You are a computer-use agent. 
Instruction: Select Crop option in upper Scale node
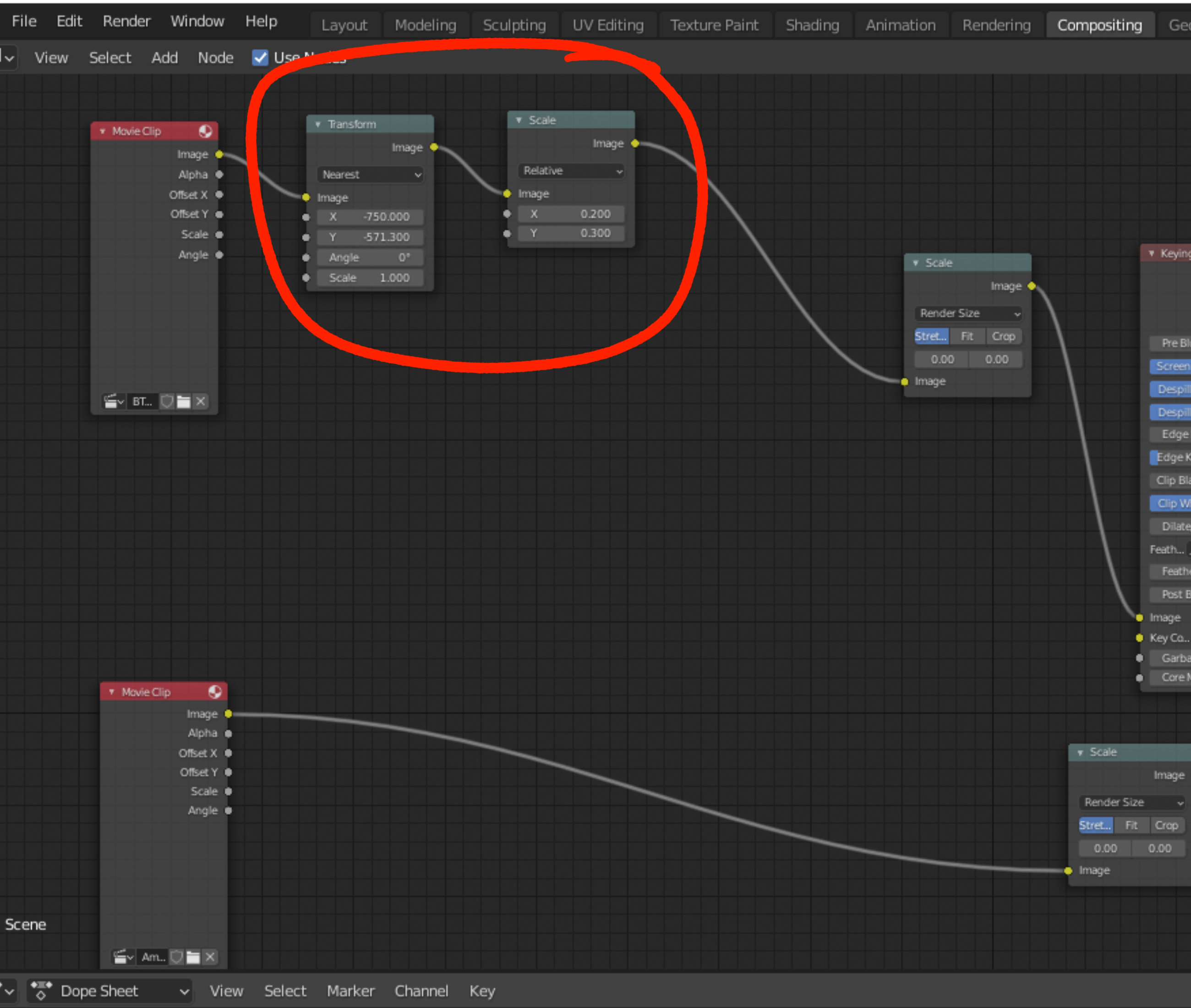(1003, 337)
